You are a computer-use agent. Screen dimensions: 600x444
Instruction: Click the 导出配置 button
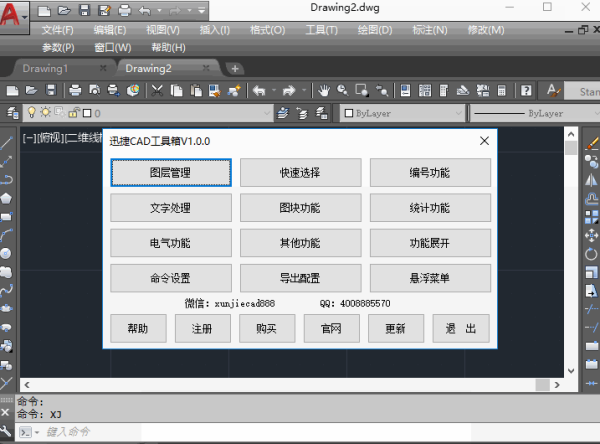(x=300, y=278)
